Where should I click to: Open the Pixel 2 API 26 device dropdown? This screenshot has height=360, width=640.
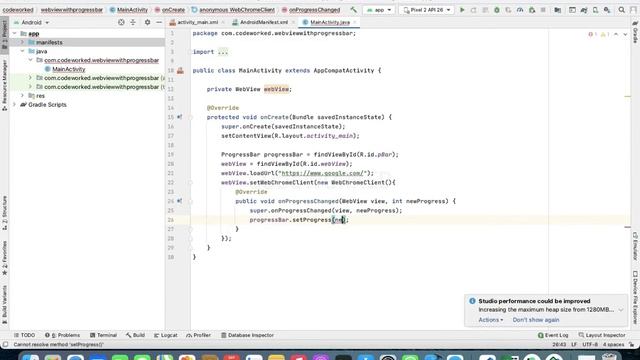[426, 10]
